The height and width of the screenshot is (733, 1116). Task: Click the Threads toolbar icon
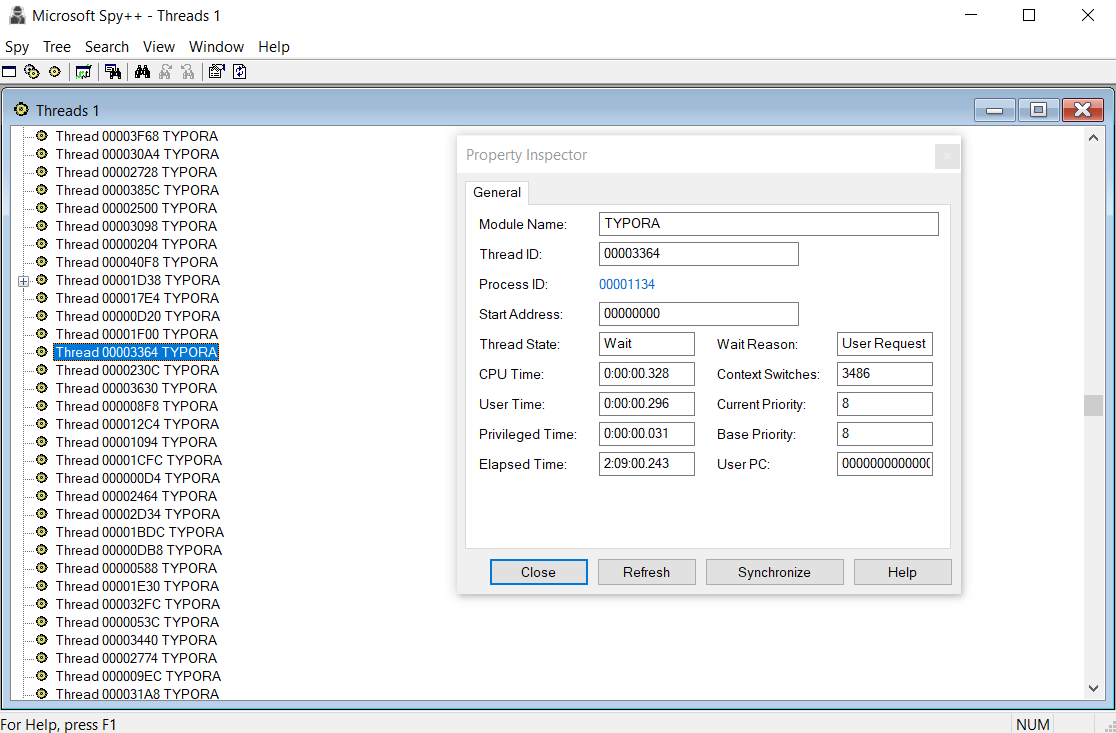54,72
